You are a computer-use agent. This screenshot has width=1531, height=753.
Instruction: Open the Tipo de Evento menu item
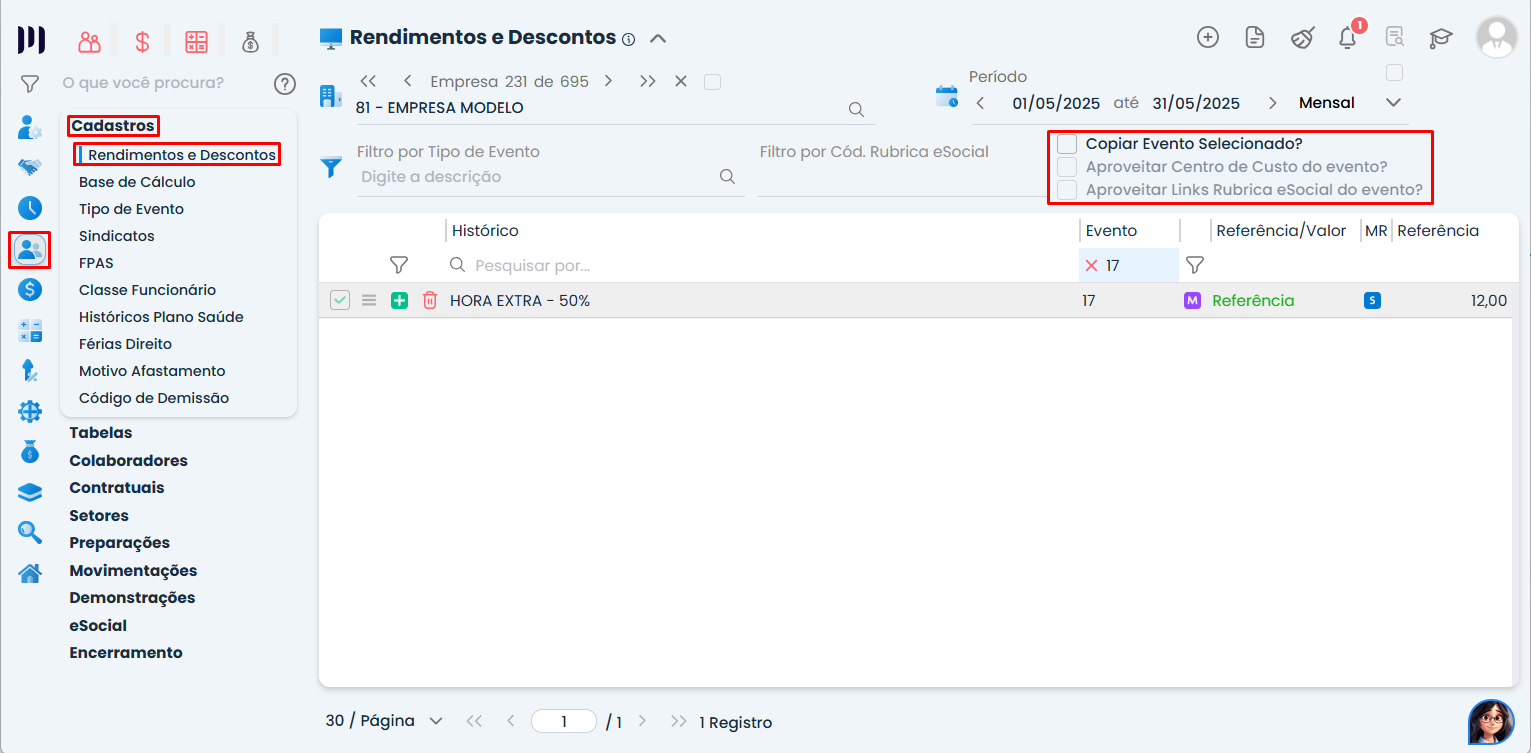pyautogui.click(x=131, y=209)
